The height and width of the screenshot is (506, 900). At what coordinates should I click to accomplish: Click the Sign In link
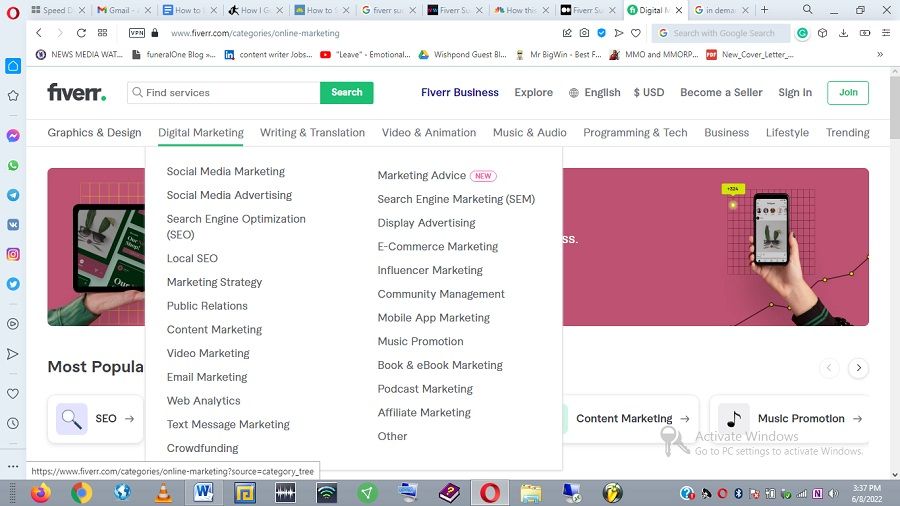tap(795, 92)
